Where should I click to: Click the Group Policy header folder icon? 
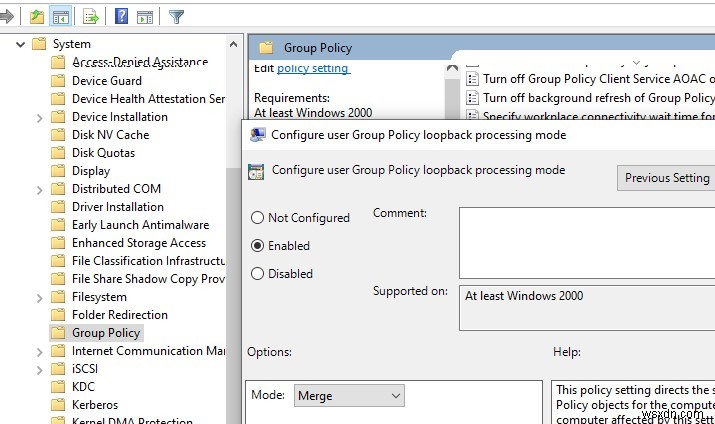[x=266, y=47]
